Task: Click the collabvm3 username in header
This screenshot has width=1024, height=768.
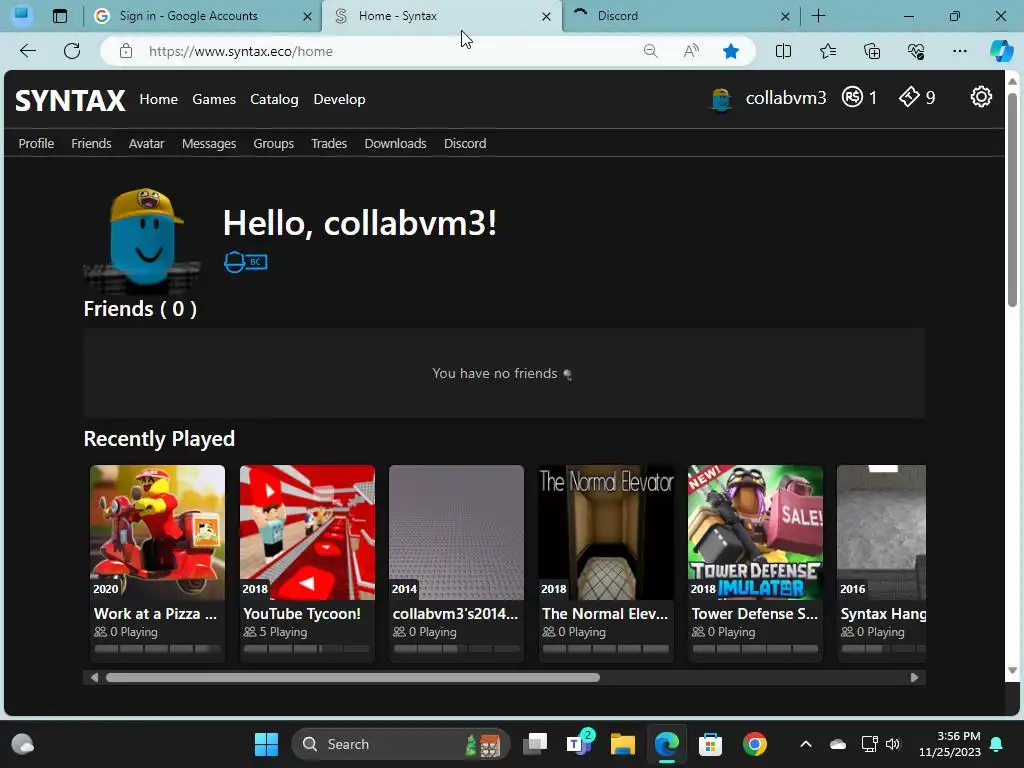Action: (x=786, y=98)
